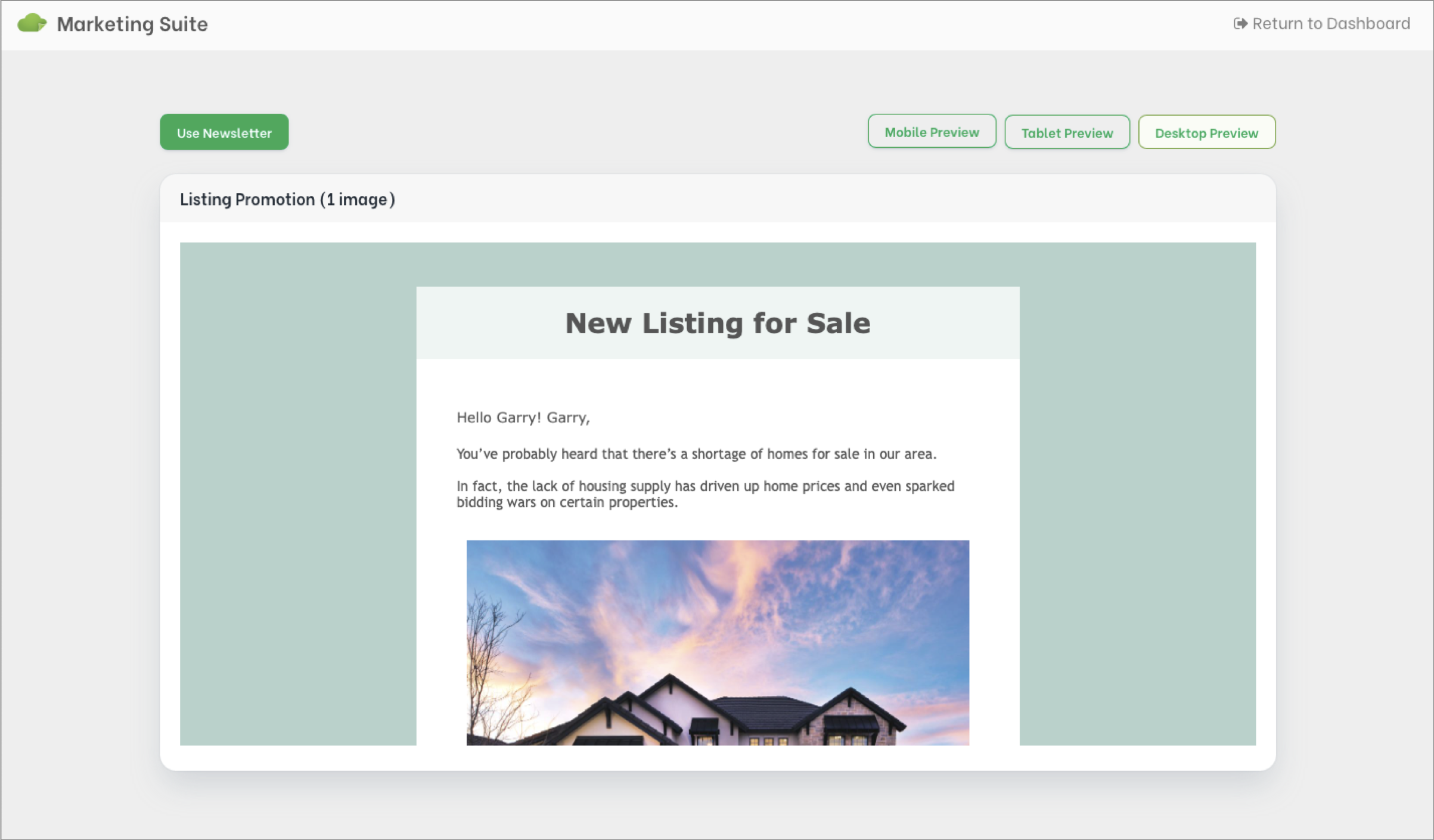Click the New Listing for Sale headline
The image size is (1434, 840).
pos(717,323)
